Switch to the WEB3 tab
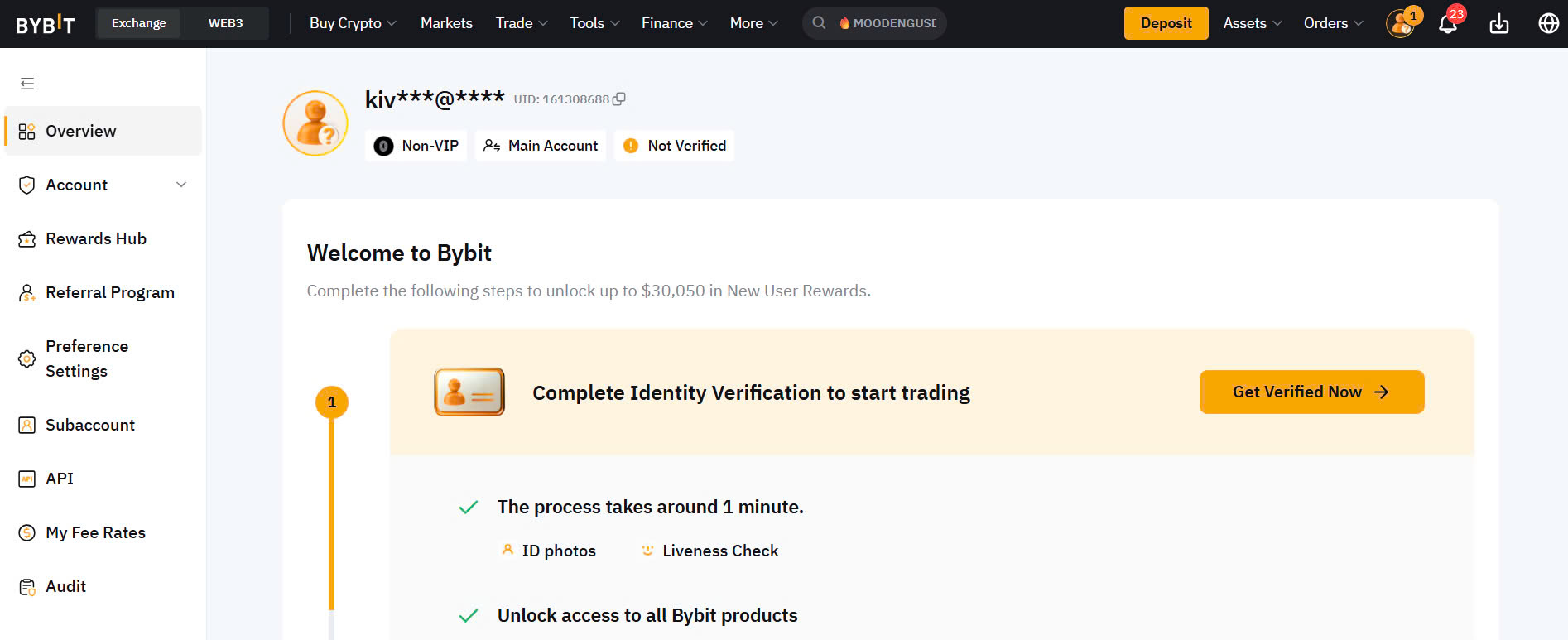The height and width of the screenshot is (640, 1568). (225, 23)
